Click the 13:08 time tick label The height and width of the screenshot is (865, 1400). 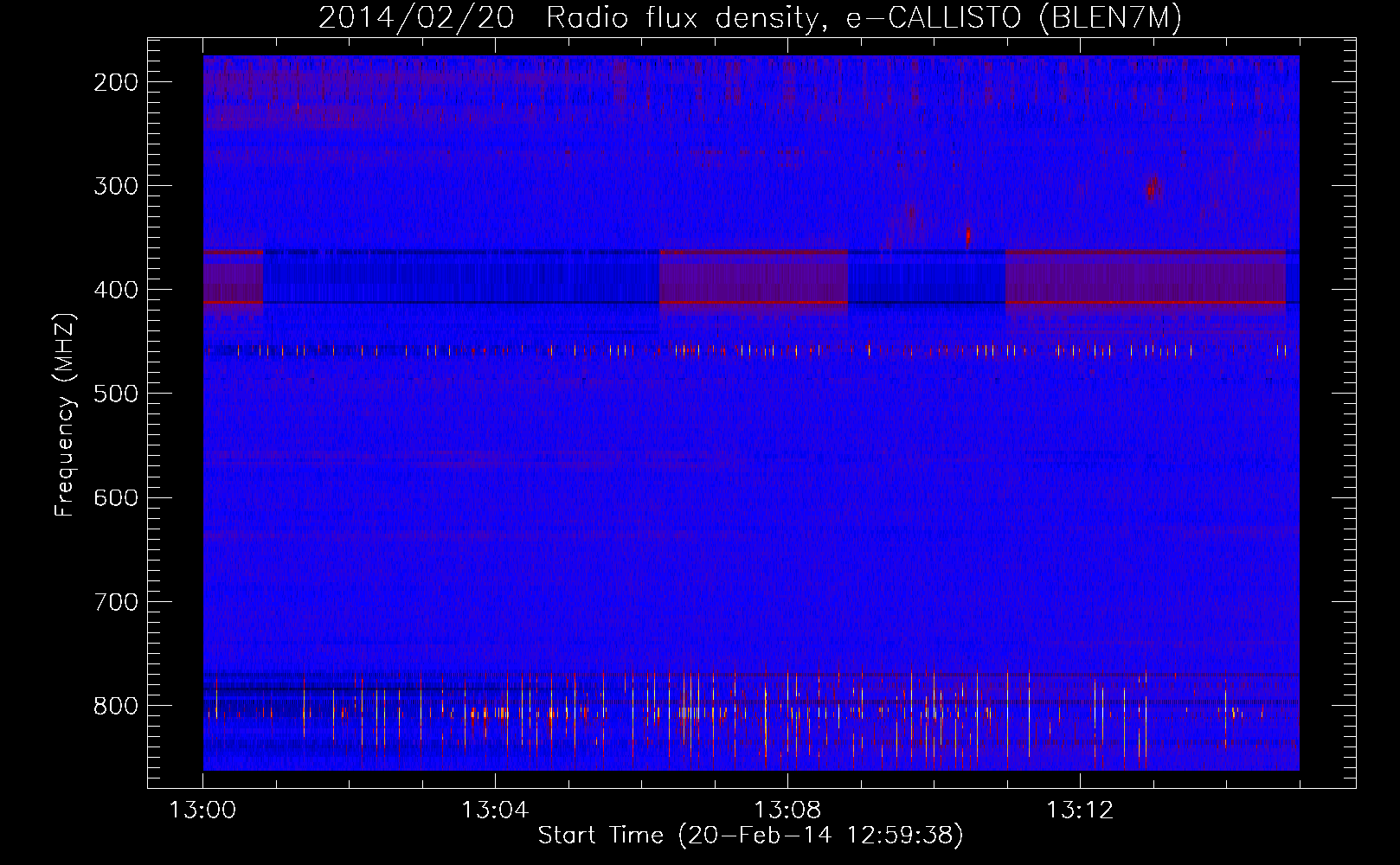(x=787, y=811)
